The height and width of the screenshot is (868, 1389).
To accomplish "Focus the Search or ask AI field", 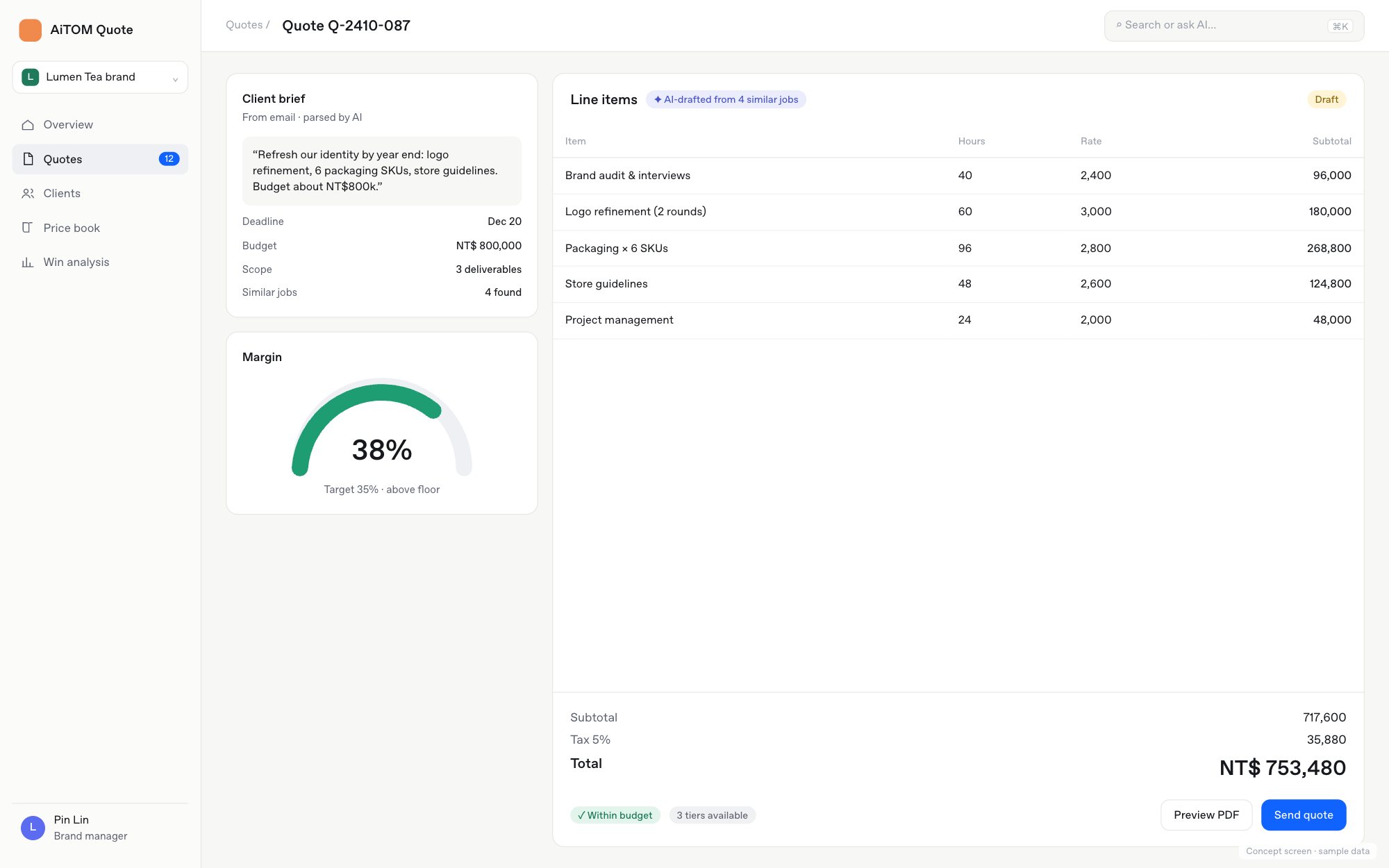I will click(x=1234, y=26).
